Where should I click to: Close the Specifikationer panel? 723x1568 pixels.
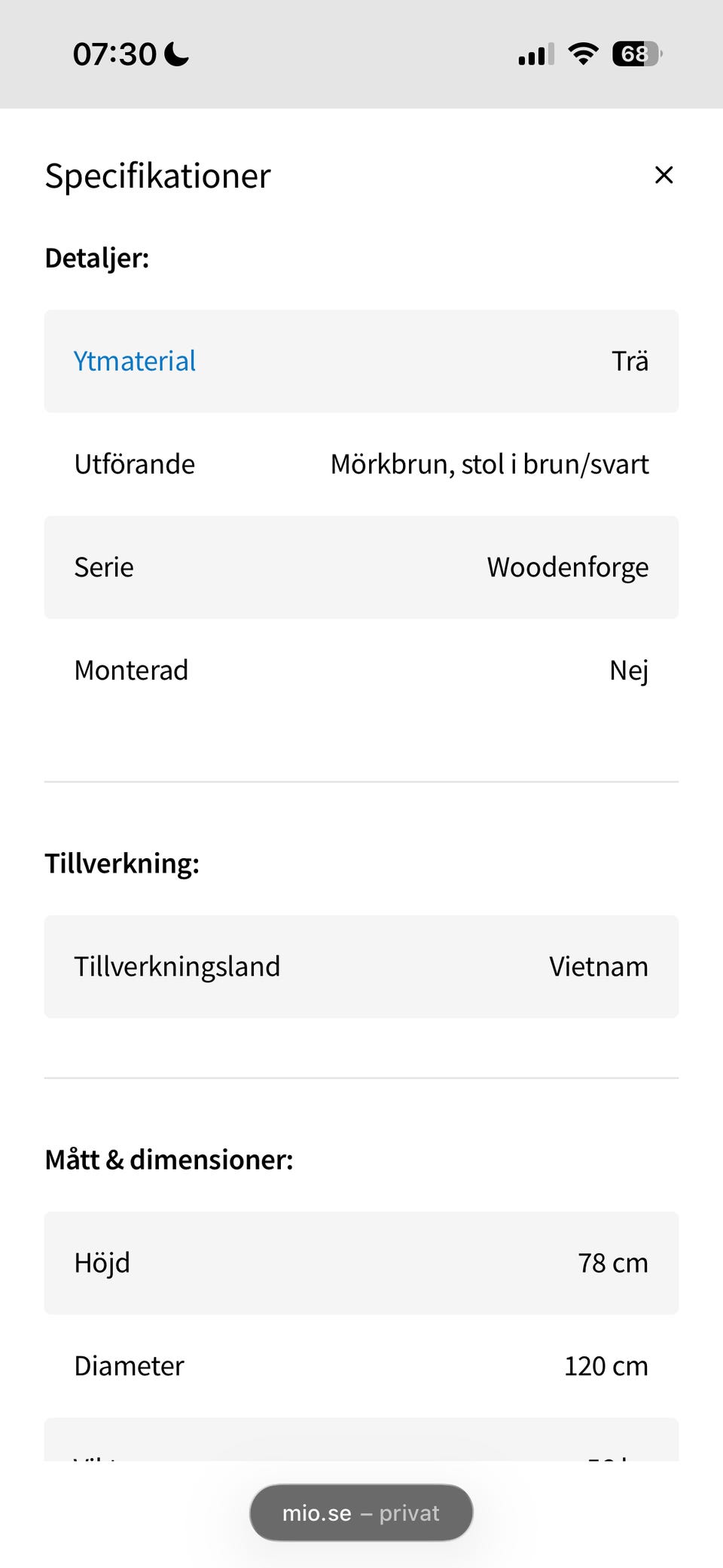click(x=664, y=175)
